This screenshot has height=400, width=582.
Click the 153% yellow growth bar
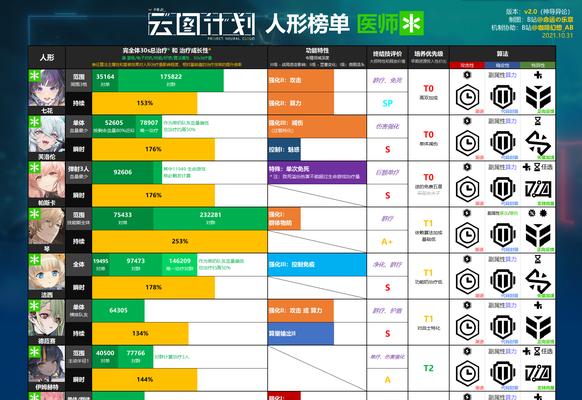(x=145, y=103)
